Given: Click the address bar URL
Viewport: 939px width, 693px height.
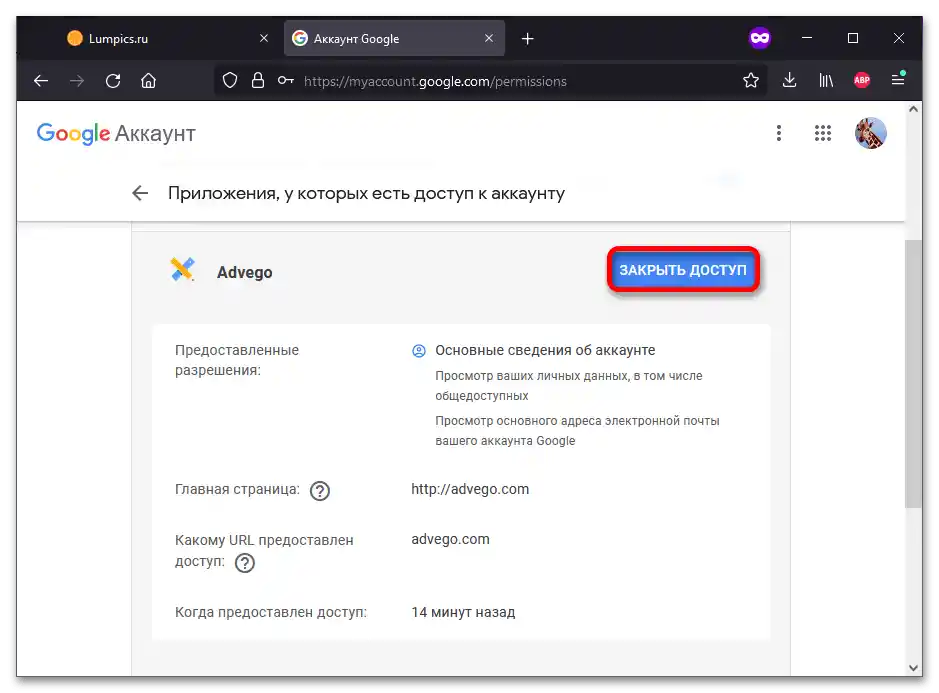Looking at the screenshot, I should click(435, 81).
